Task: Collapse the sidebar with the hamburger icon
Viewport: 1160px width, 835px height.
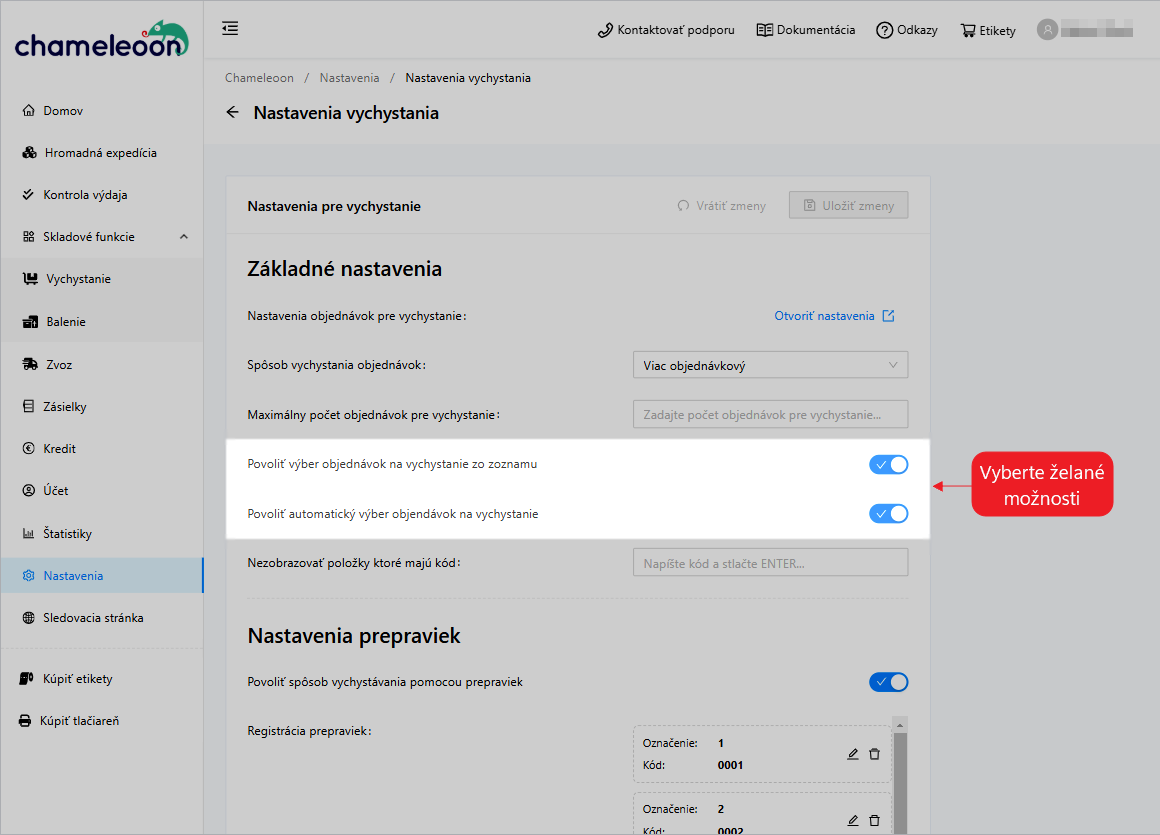Action: 230,29
